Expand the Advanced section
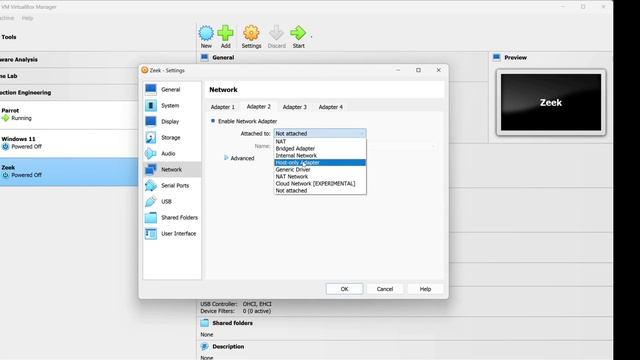 point(239,158)
